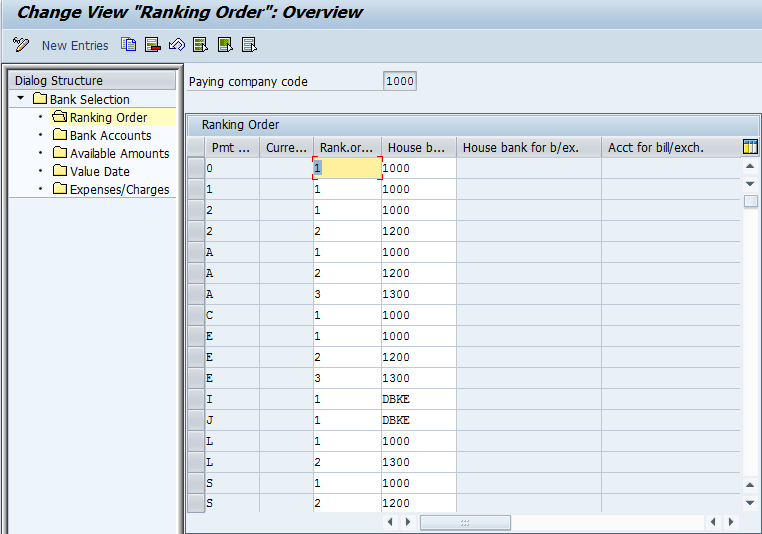The width and height of the screenshot is (762, 534).
Task: Open the Expenses/Charges folder
Action: 119,189
